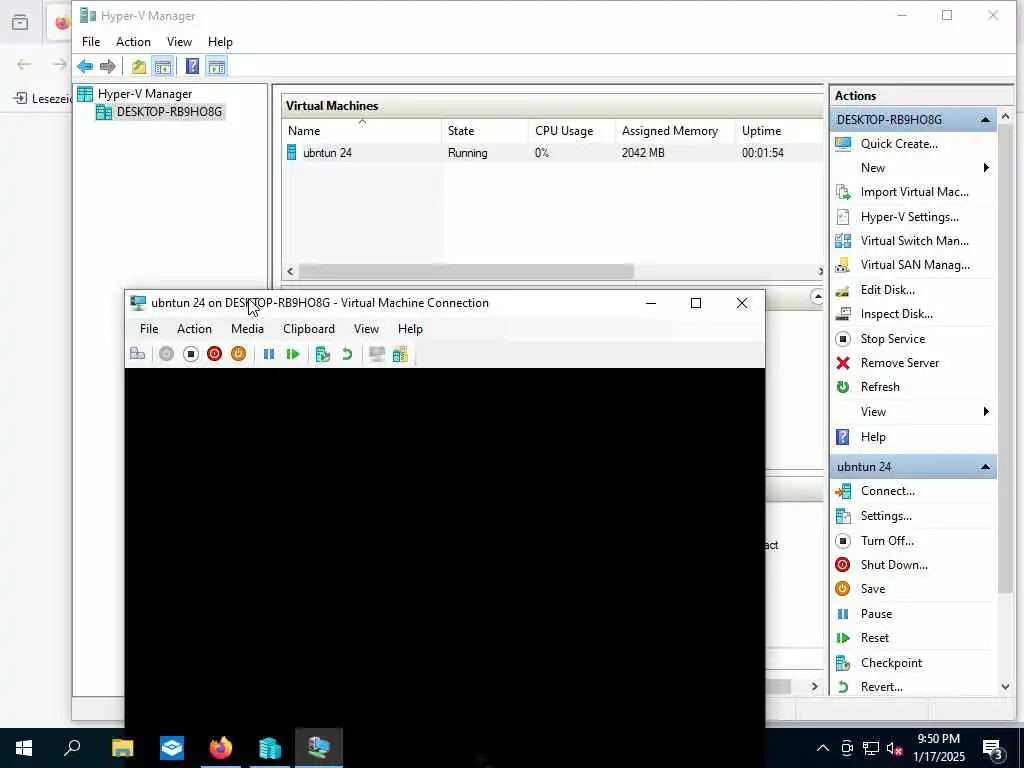Click Stop Service action
The height and width of the screenshot is (768, 1024).
tap(892, 339)
